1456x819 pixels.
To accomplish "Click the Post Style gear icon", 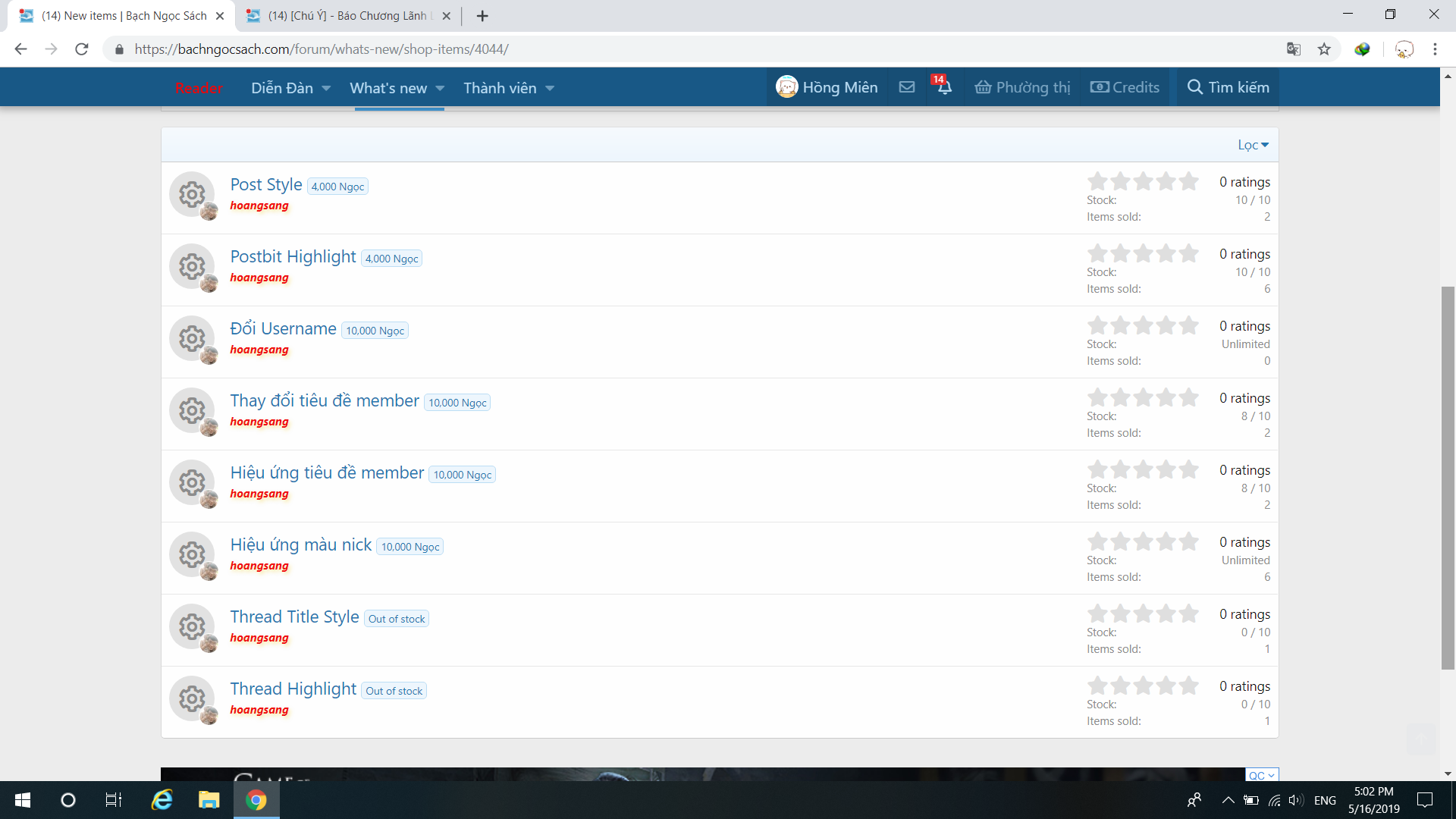I will point(192,194).
